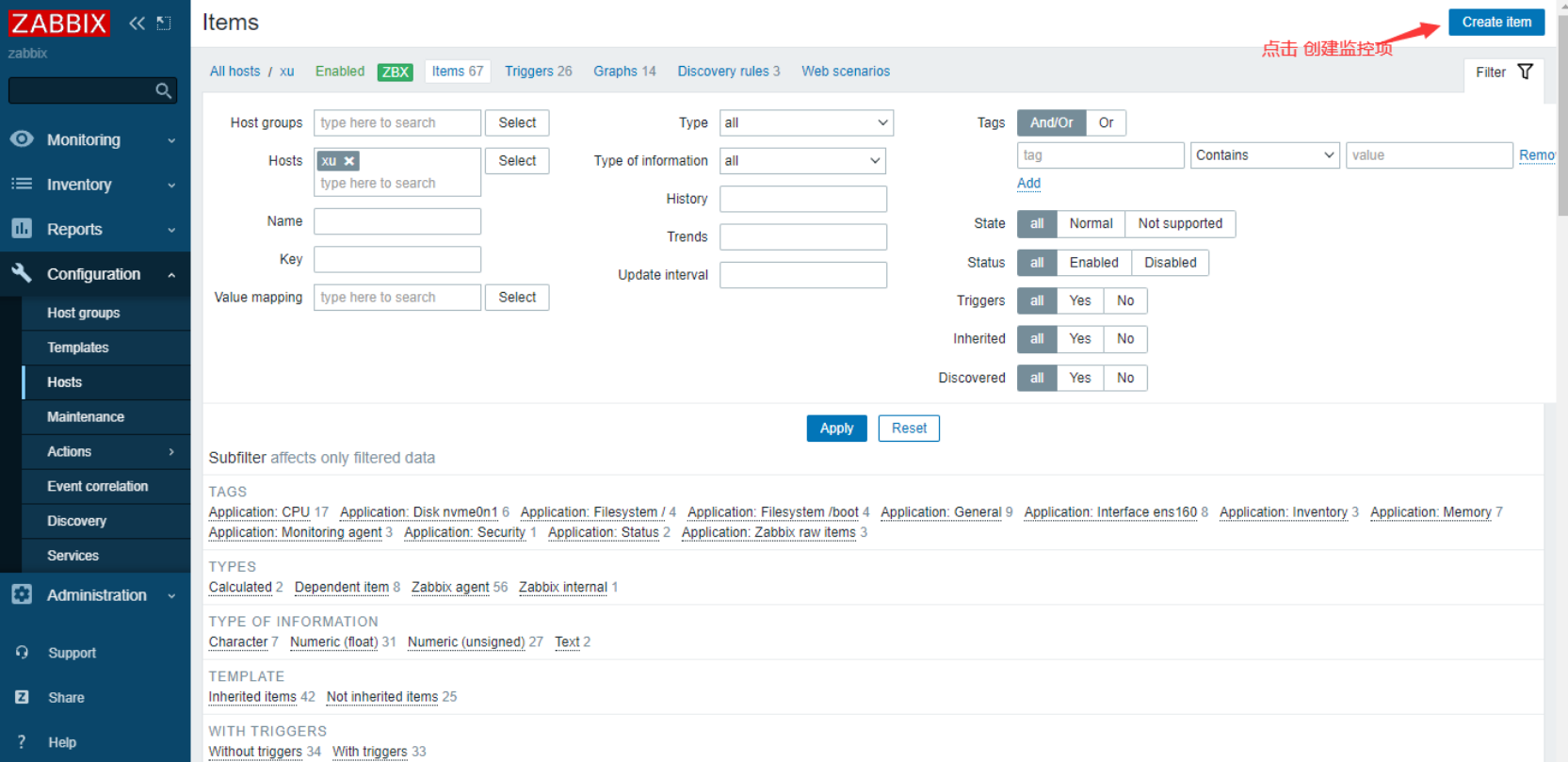Open the tag Contains operator dropdown
This screenshot has width=1568, height=762.
click(x=1265, y=155)
